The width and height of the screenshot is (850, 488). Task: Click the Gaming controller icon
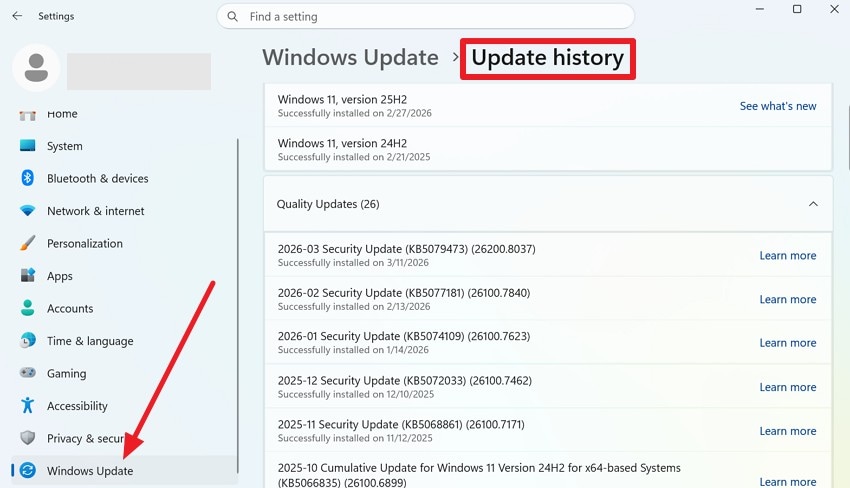pos(28,373)
